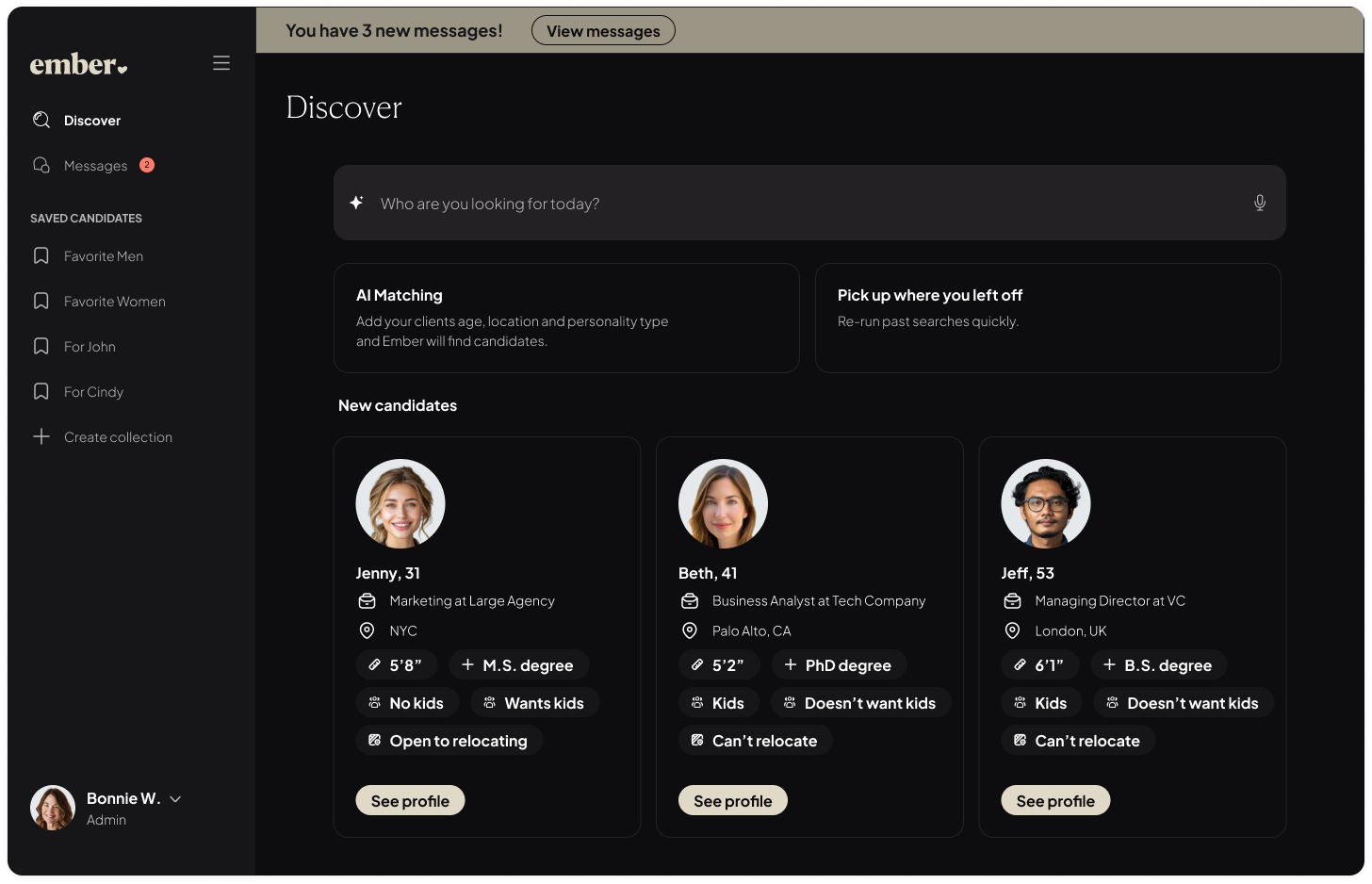Select the Pick up where you left off card

[x=1048, y=318]
